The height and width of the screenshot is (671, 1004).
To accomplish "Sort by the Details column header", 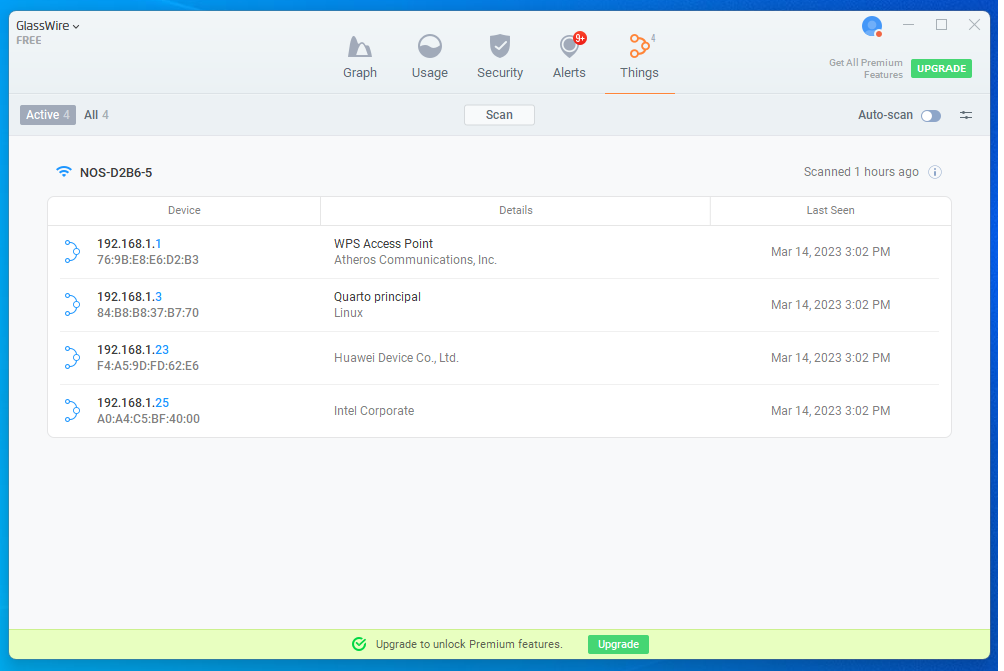I will (515, 211).
